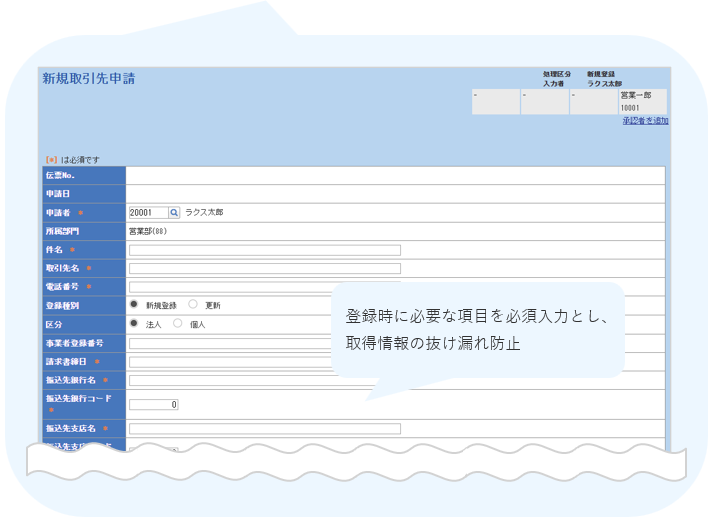Click the 事業者登録番号 input field
The width and height of the screenshot is (713, 526).
(x=230, y=342)
